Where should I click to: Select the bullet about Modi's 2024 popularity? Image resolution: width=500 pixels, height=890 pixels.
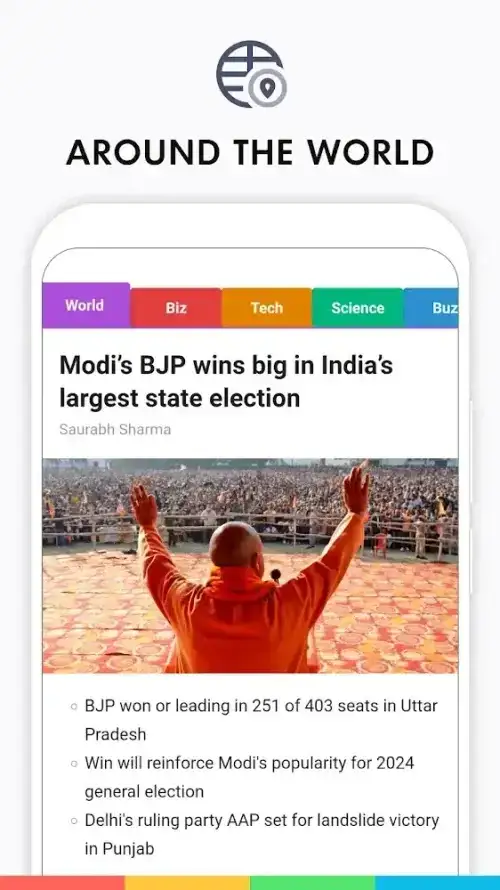click(x=249, y=776)
